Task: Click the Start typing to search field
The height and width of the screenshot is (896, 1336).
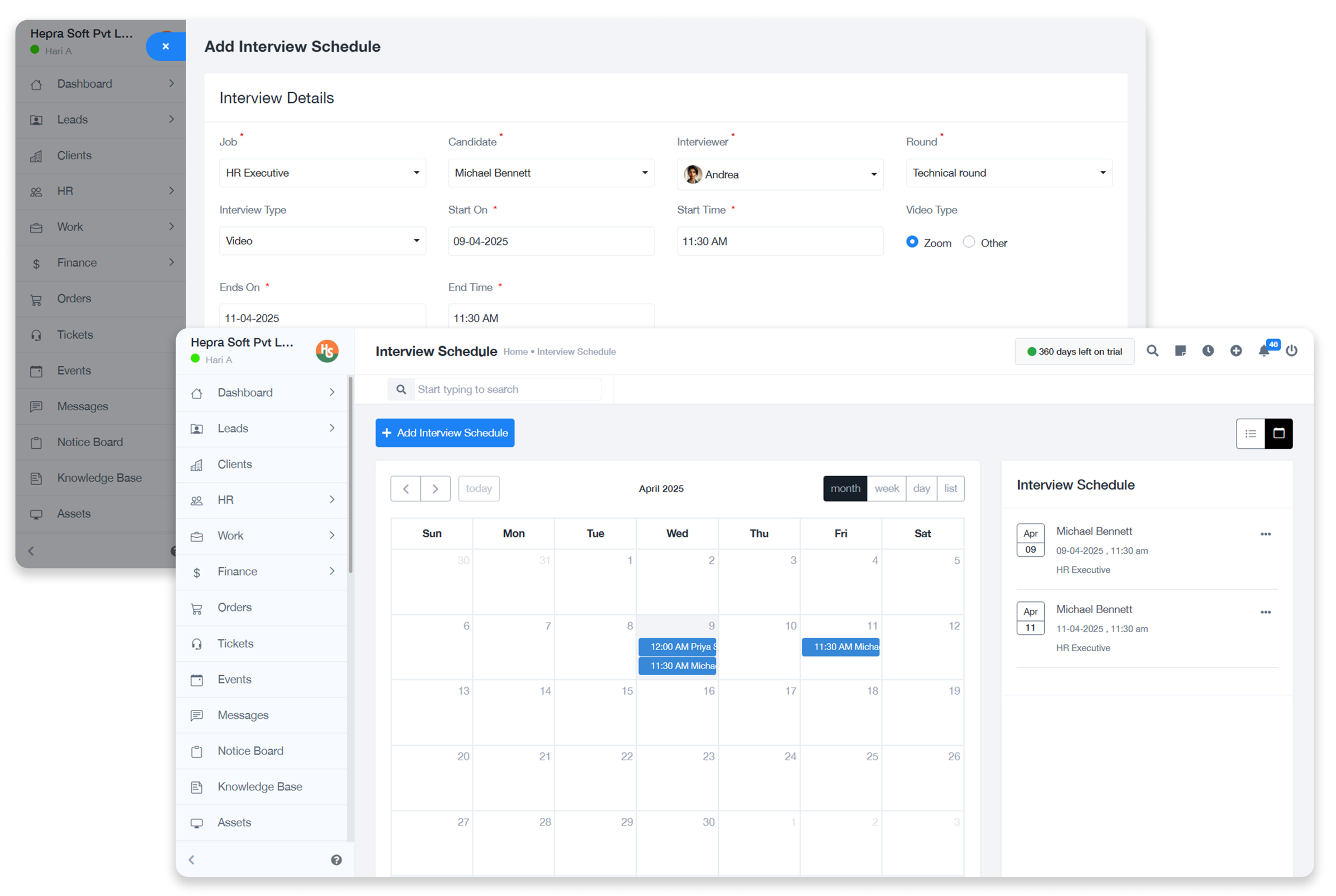Action: coord(506,389)
